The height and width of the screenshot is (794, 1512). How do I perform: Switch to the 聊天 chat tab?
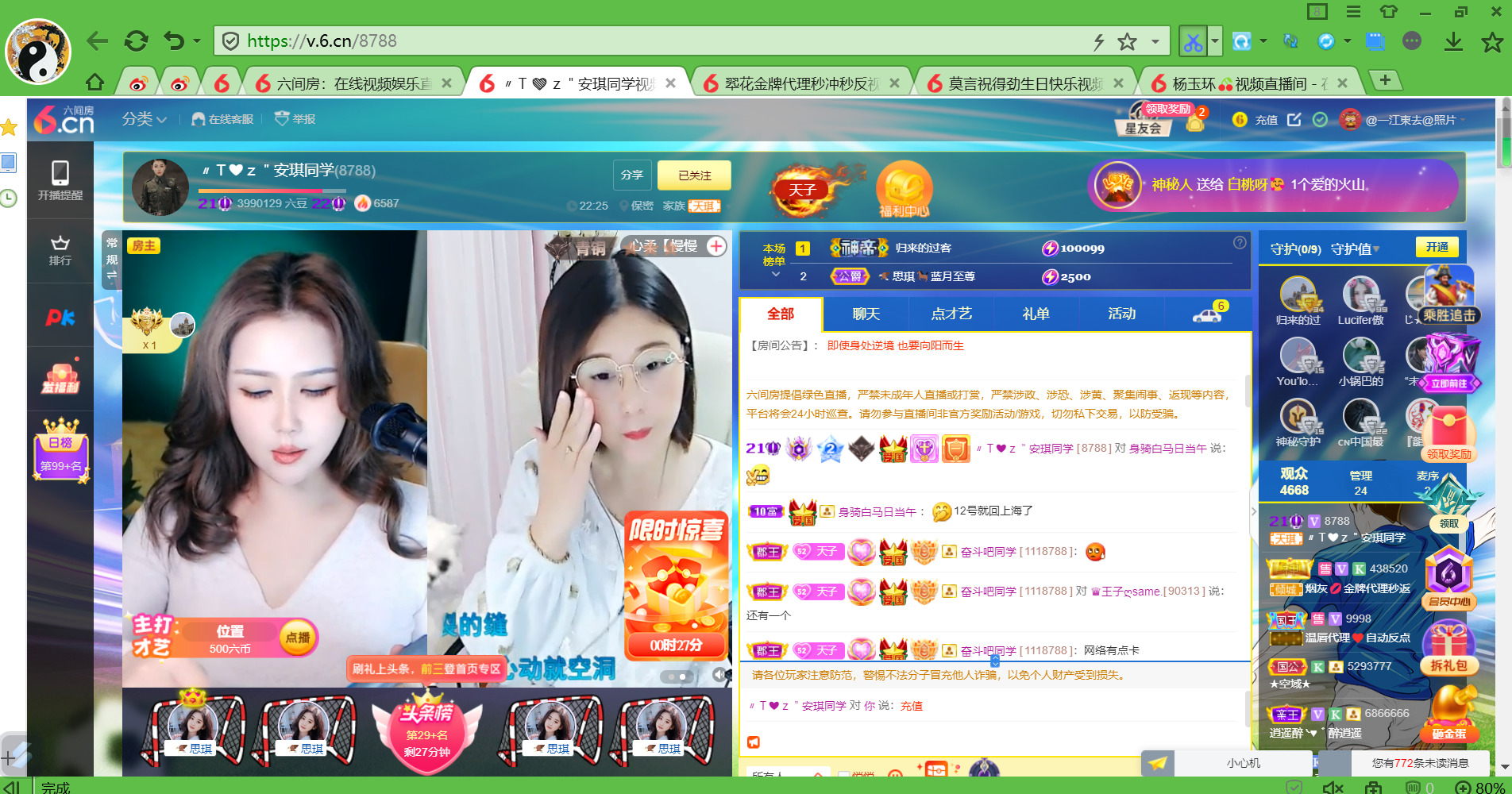[x=866, y=314]
